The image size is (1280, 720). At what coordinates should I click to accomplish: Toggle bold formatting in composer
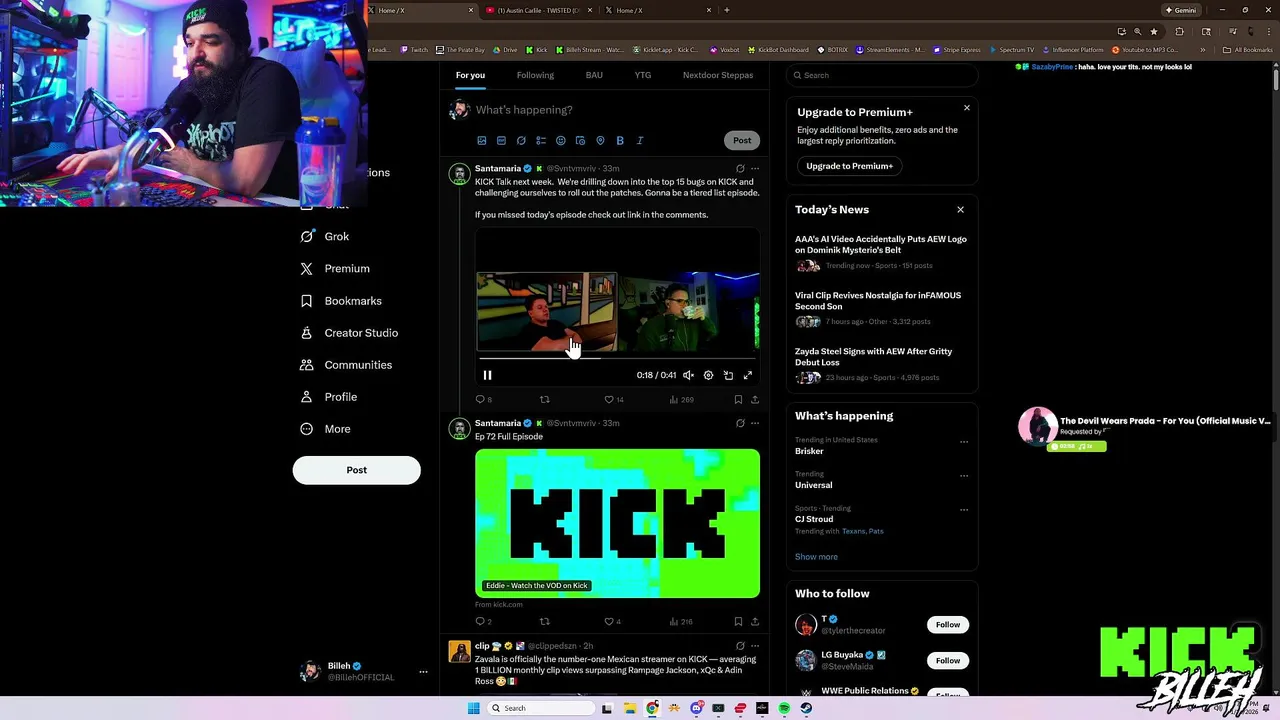coord(620,141)
